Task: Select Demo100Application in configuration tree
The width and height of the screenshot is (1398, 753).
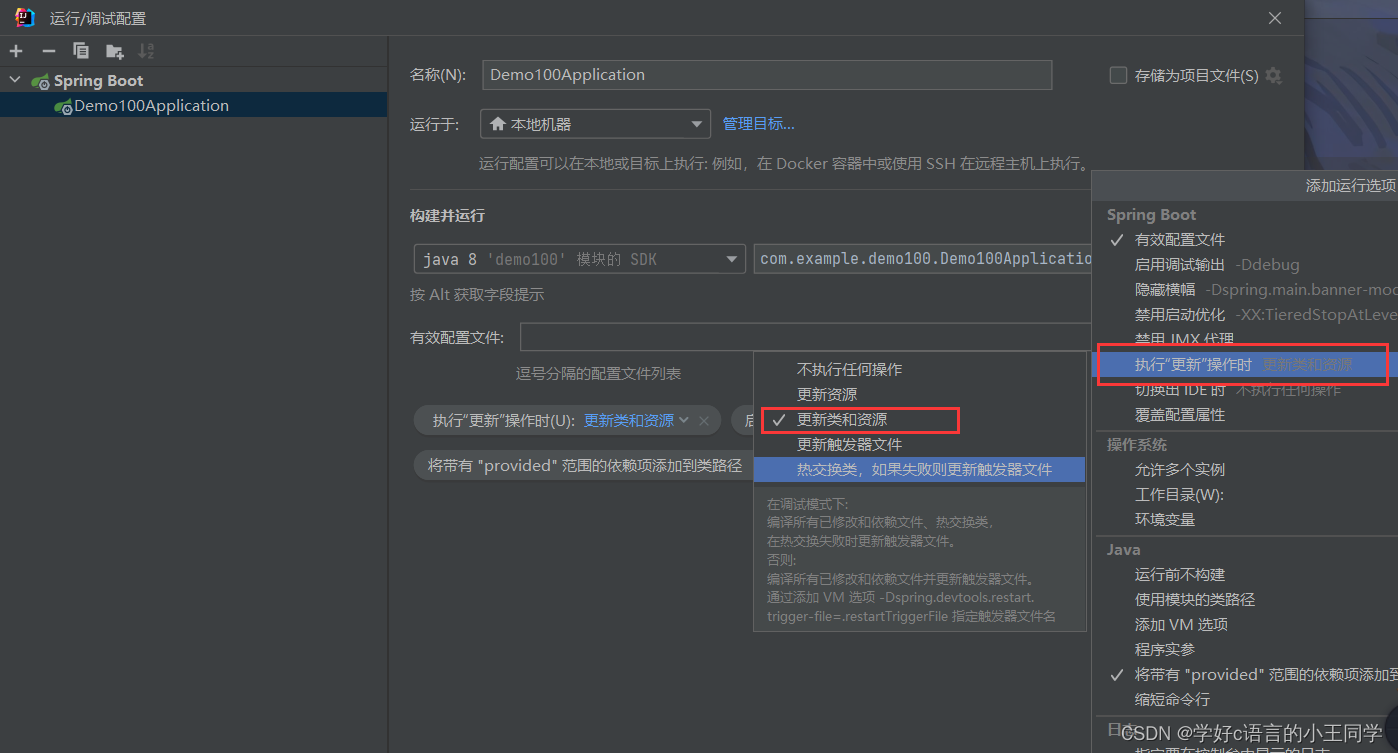Action: [193, 106]
